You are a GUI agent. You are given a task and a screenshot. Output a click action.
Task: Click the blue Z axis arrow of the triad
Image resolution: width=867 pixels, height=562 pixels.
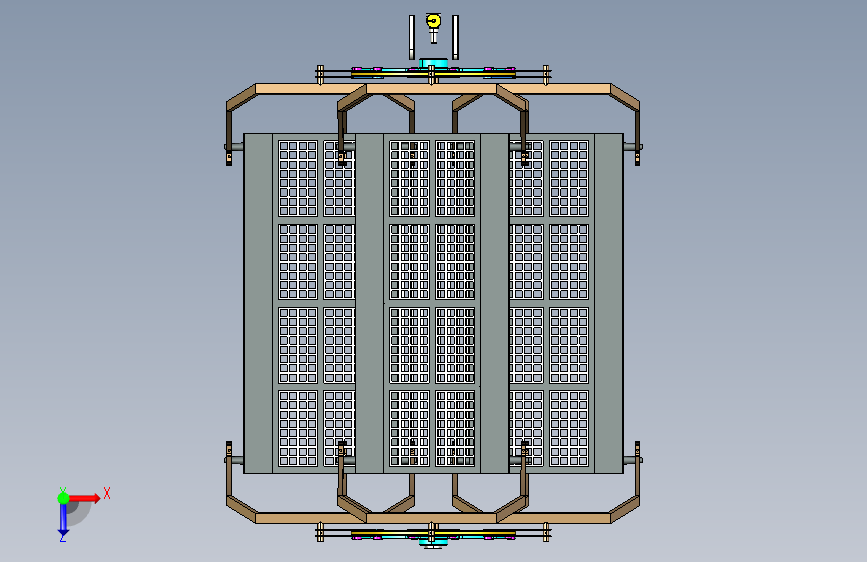(x=63, y=519)
